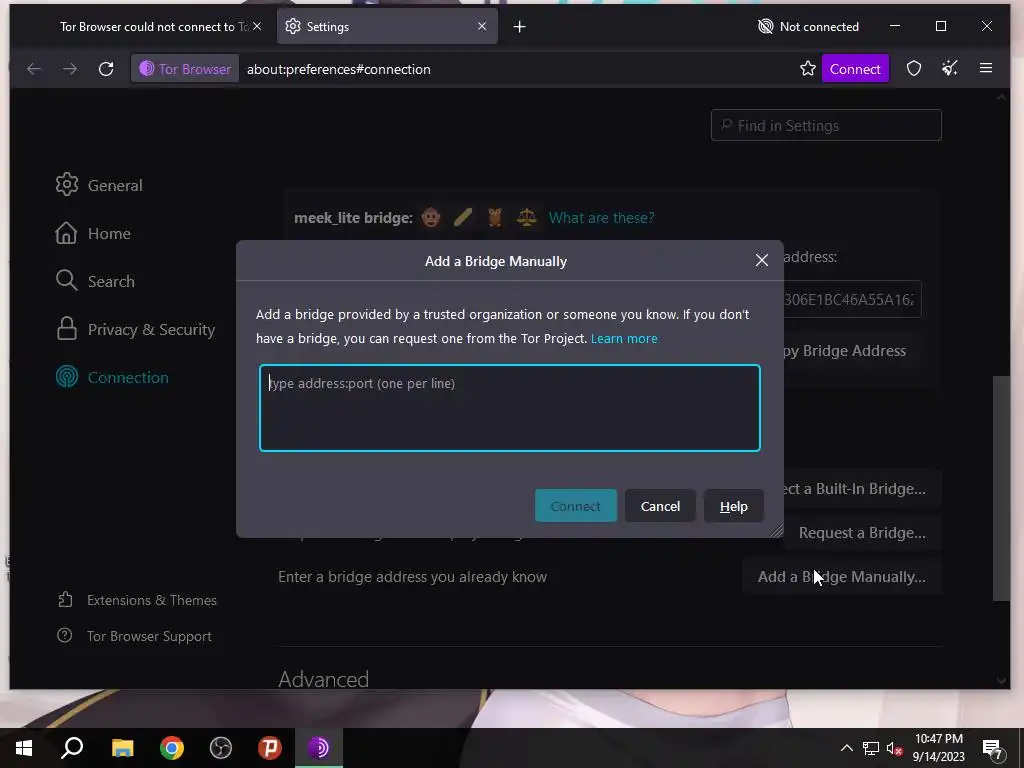Open the application hamburger menu
Image resolution: width=1024 pixels, height=768 pixels.
986,68
